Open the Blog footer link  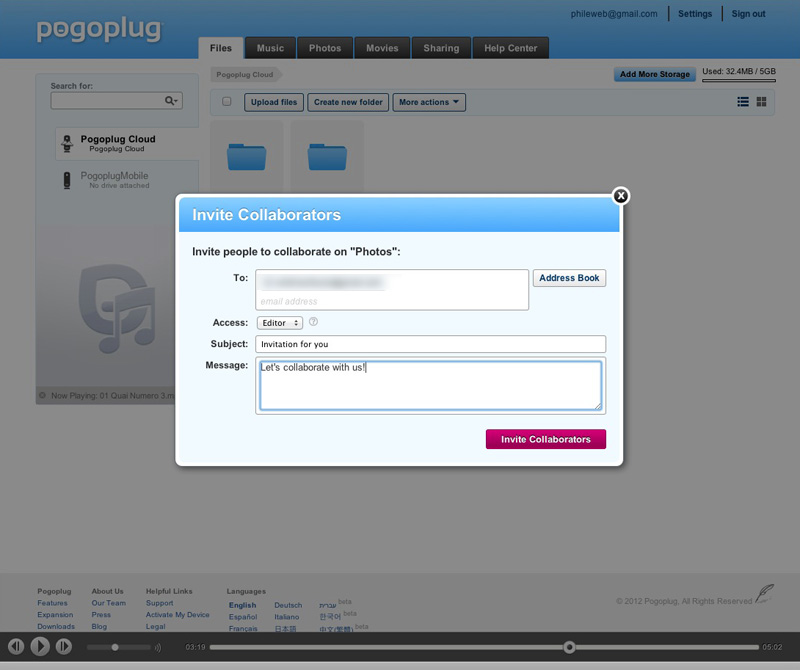click(99, 627)
